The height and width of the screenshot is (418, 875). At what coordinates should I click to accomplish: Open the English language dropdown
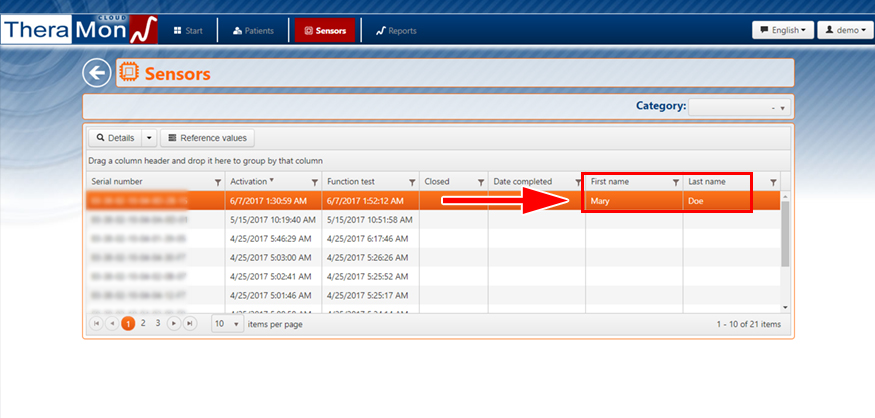[x=782, y=30]
